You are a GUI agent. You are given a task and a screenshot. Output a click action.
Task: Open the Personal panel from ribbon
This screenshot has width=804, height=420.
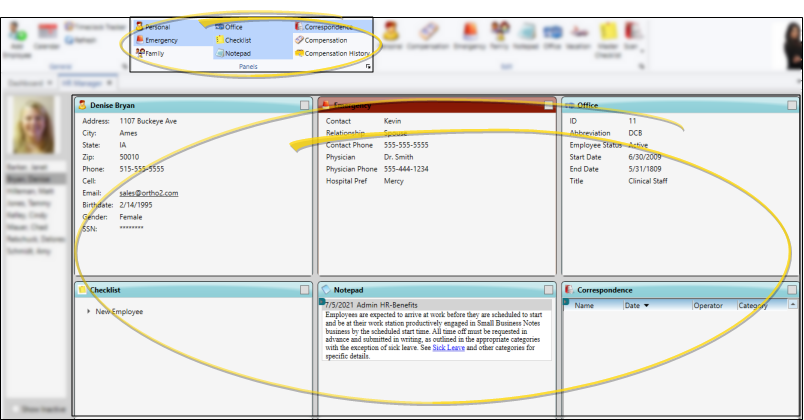tap(156, 27)
